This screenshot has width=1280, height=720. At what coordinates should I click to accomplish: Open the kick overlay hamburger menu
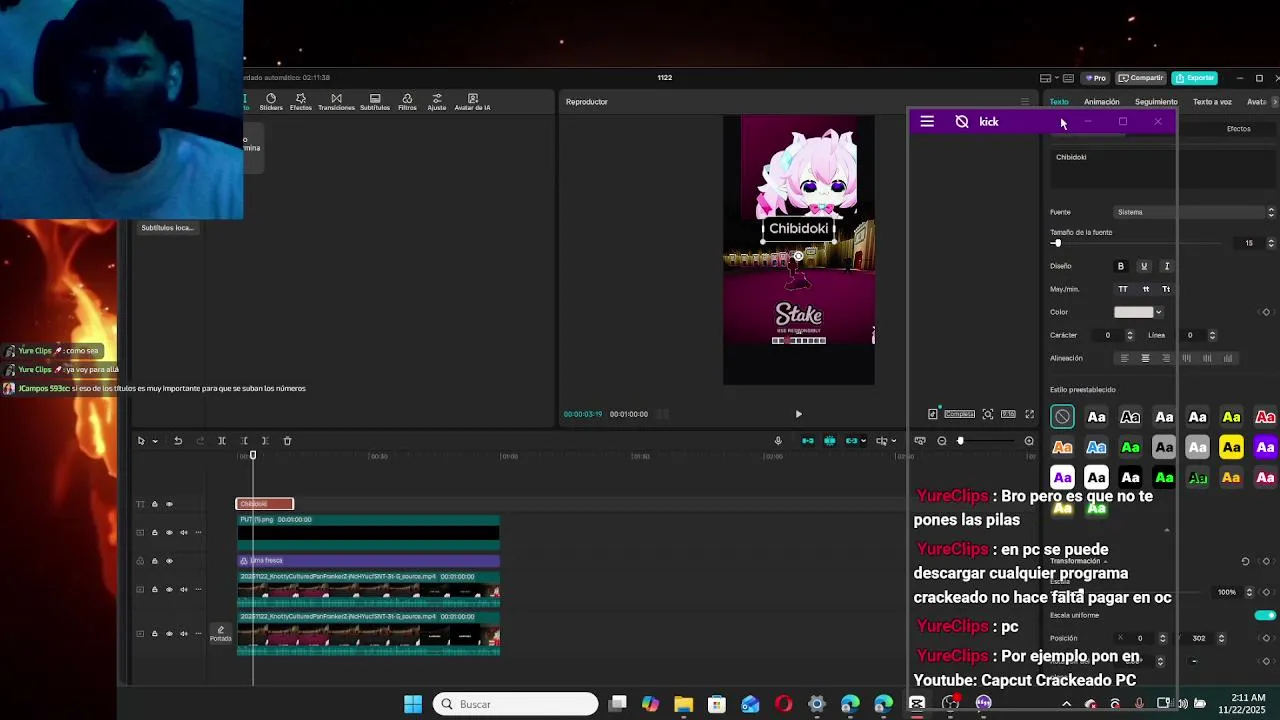pyautogui.click(x=927, y=122)
